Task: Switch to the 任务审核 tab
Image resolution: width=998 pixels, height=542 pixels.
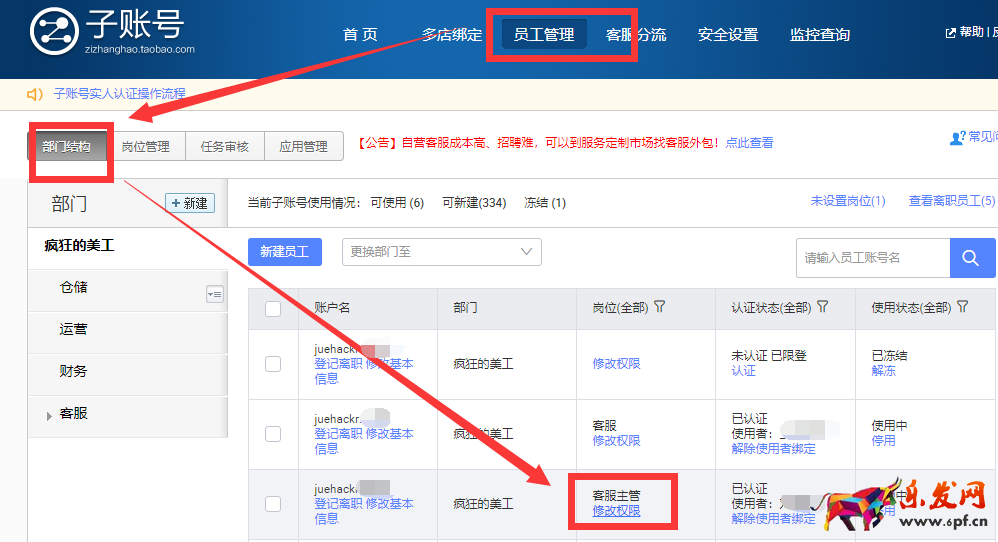Action: (224, 147)
